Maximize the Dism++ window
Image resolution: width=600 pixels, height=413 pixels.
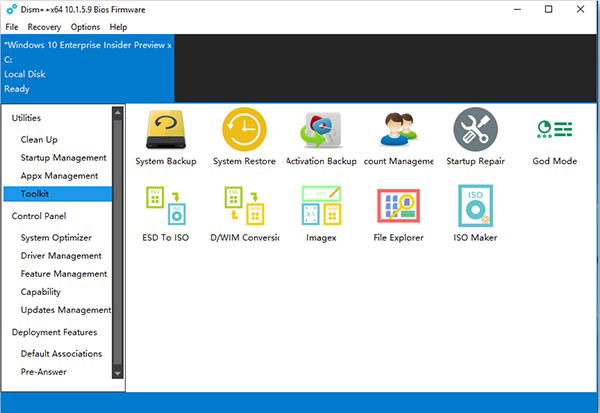pos(548,9)
